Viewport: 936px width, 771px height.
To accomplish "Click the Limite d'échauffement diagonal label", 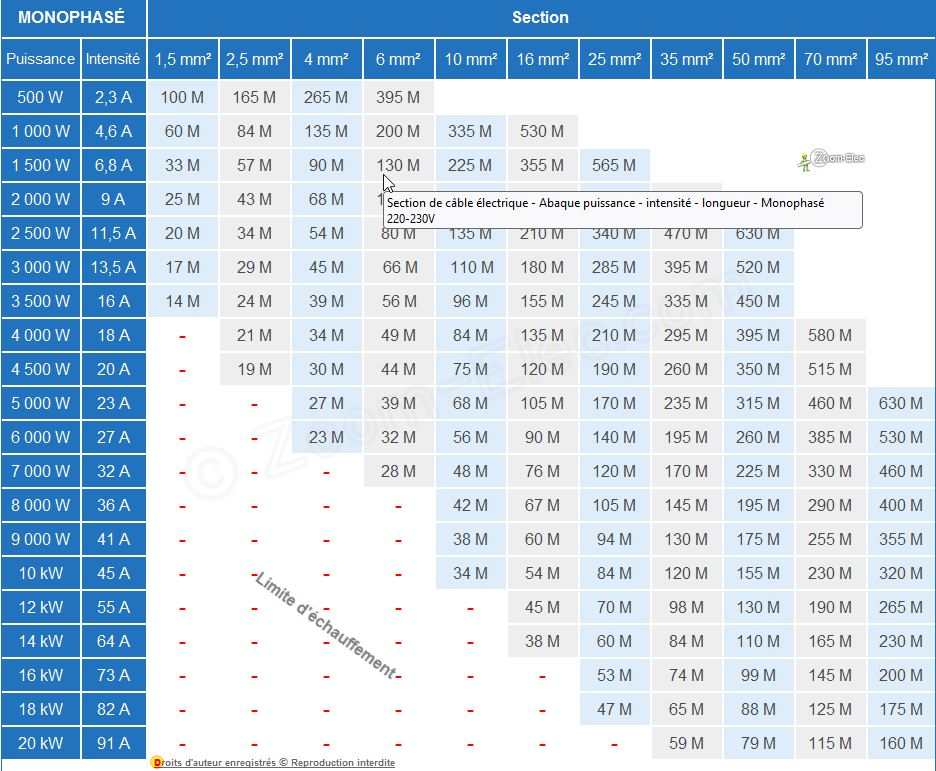I will (325, 626).
